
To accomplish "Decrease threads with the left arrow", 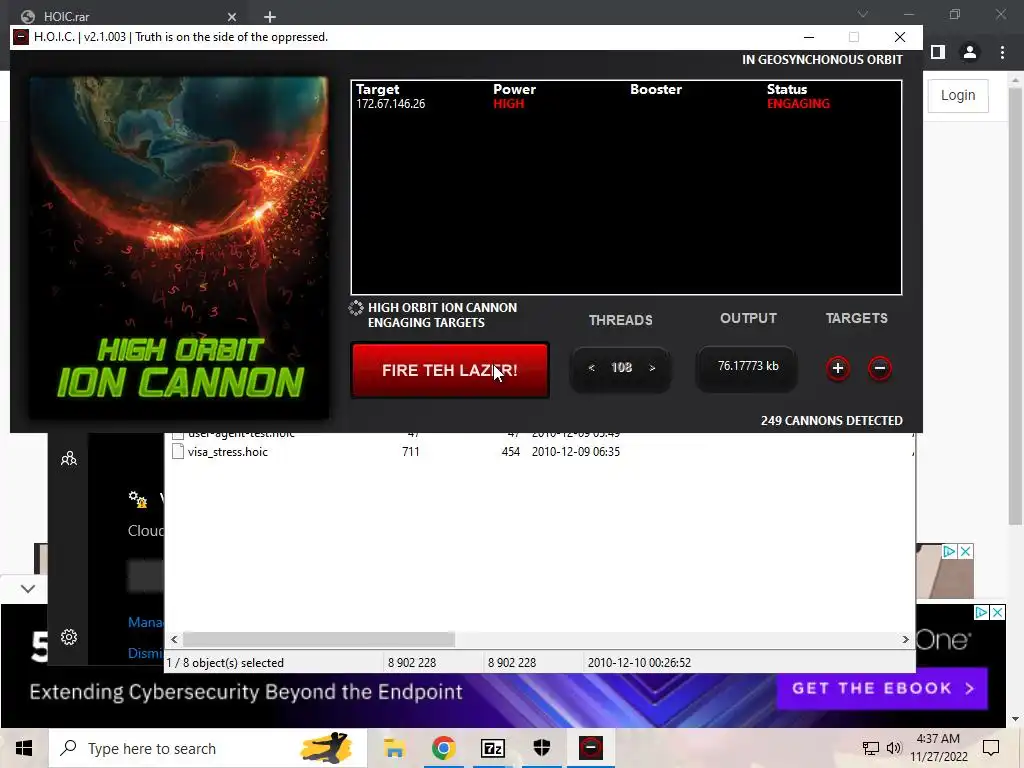I will [591, 368].
